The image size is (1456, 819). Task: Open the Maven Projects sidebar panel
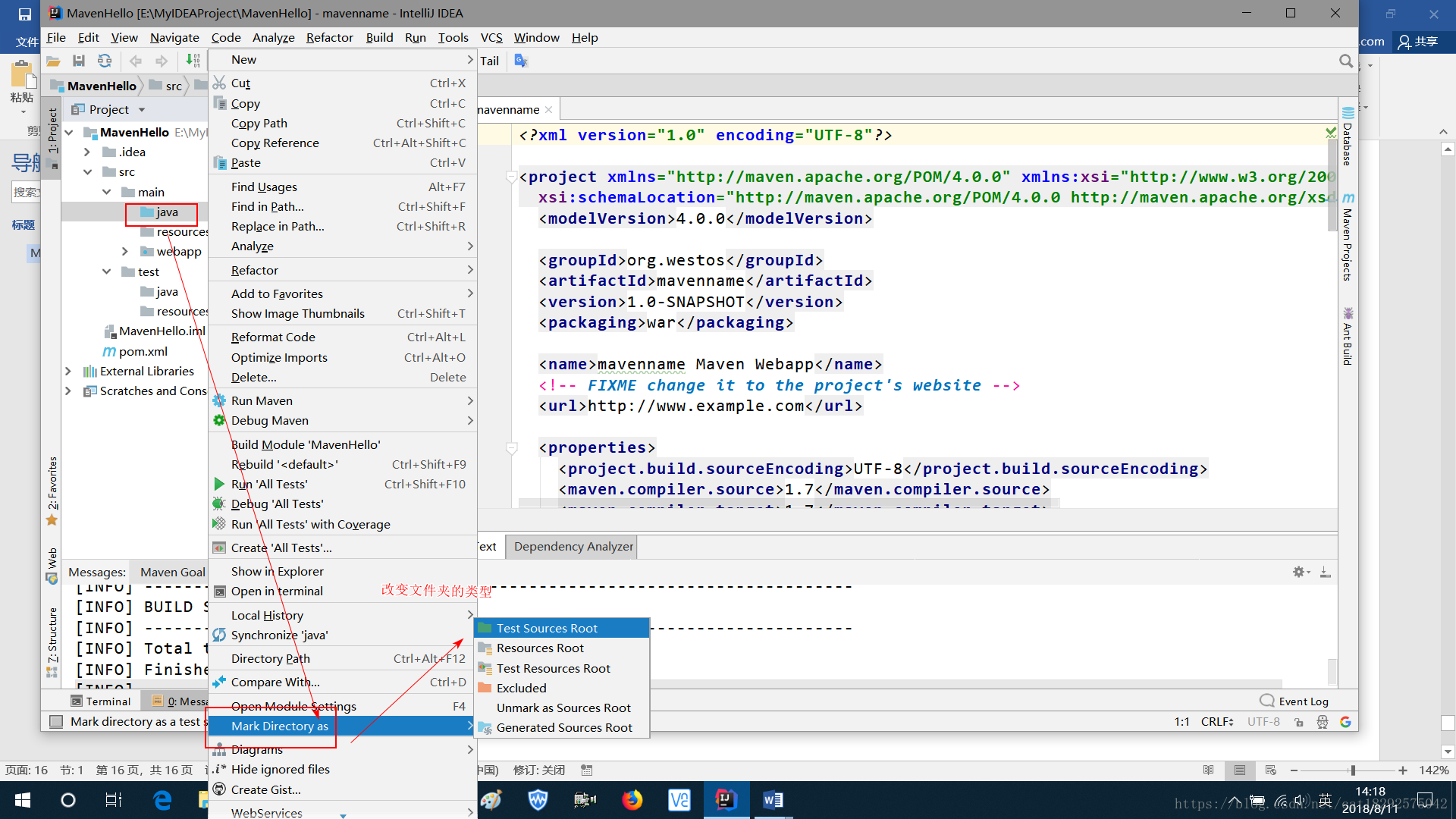click(1348, 237)
